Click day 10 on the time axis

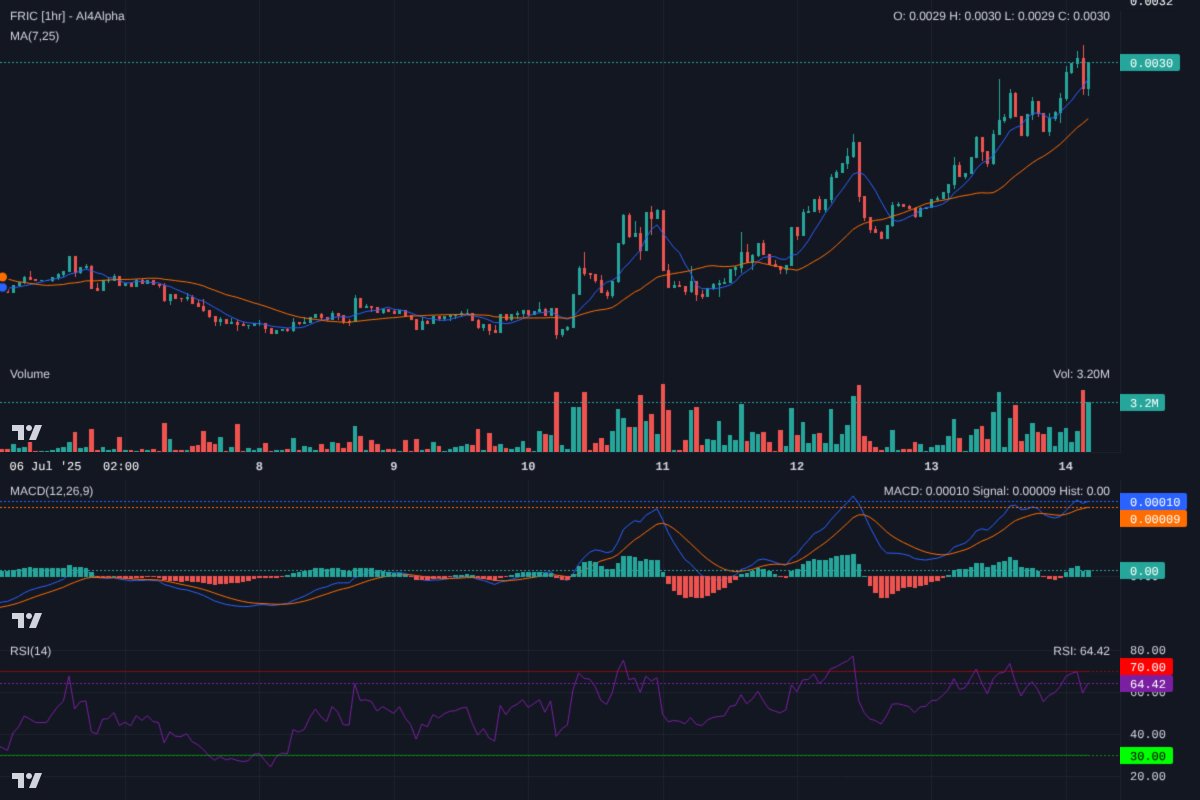pos(528,466)
